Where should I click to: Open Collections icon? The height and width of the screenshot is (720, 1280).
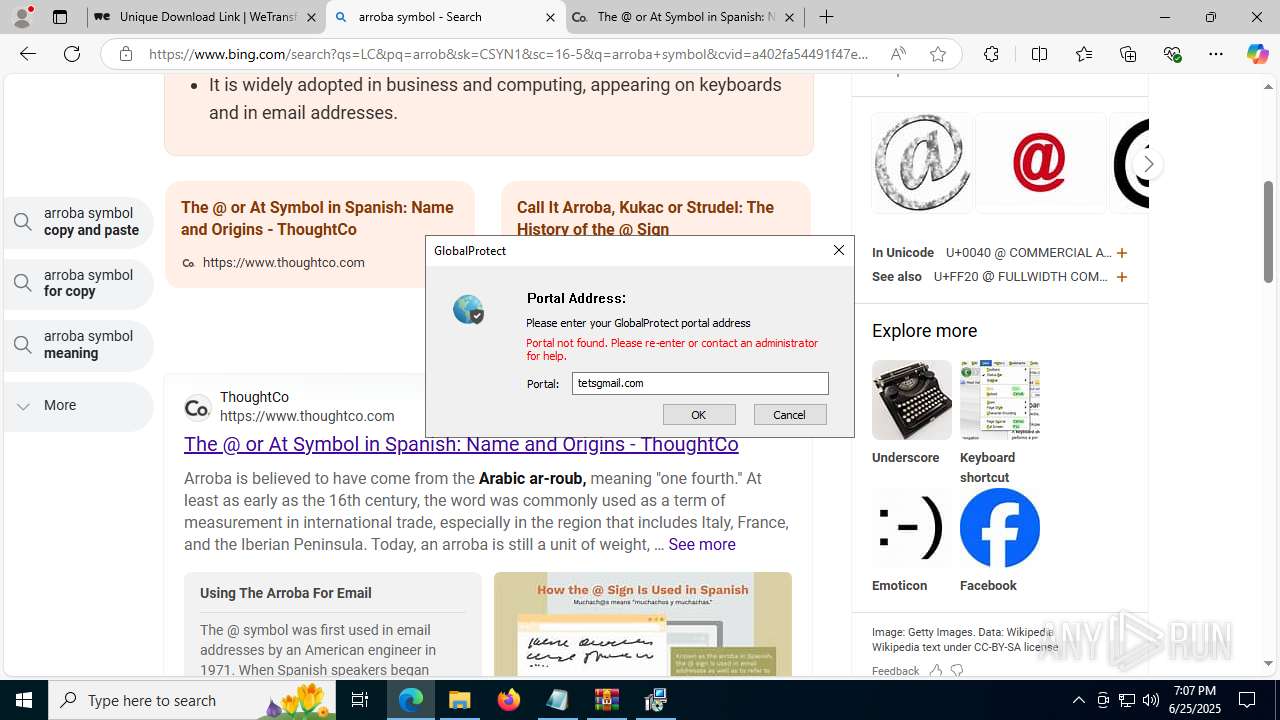coord(1128,54)
